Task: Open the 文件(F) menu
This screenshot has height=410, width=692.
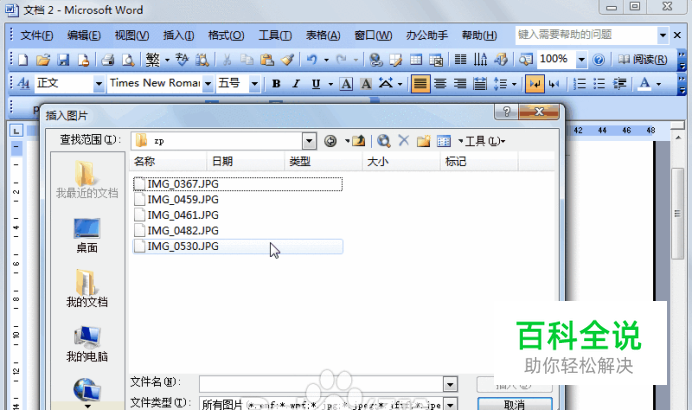Action: pos(37,35)
